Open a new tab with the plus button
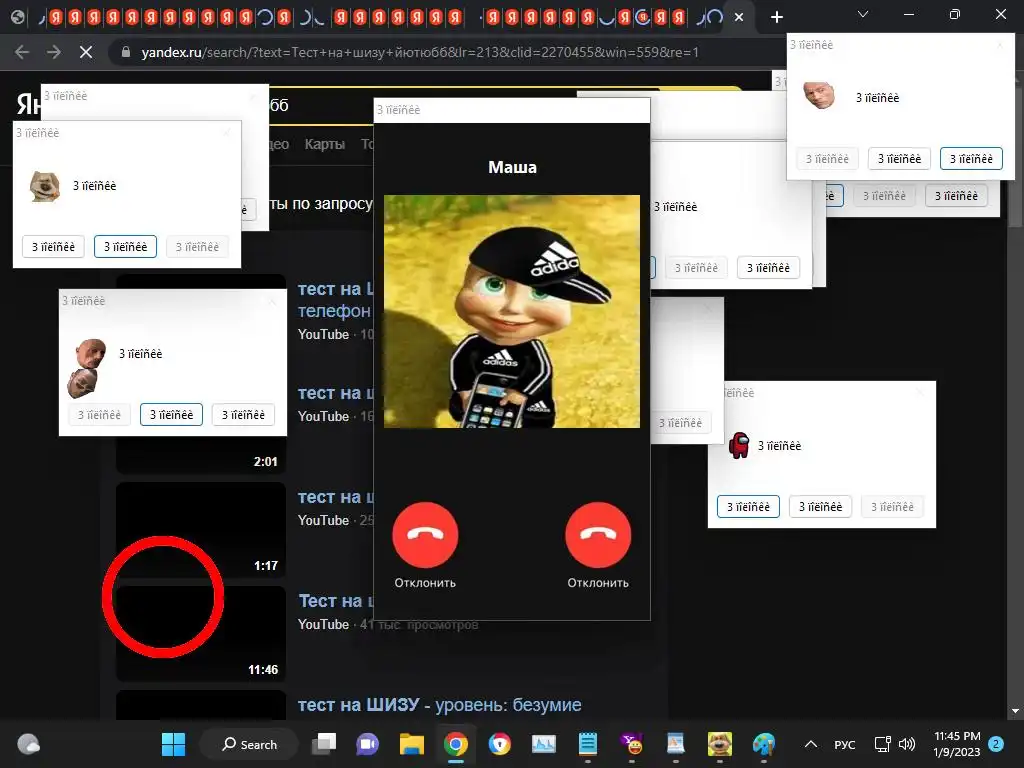The width and height of the screenshot is (1024, 768). pyautogui.click(x=776, y=17)
